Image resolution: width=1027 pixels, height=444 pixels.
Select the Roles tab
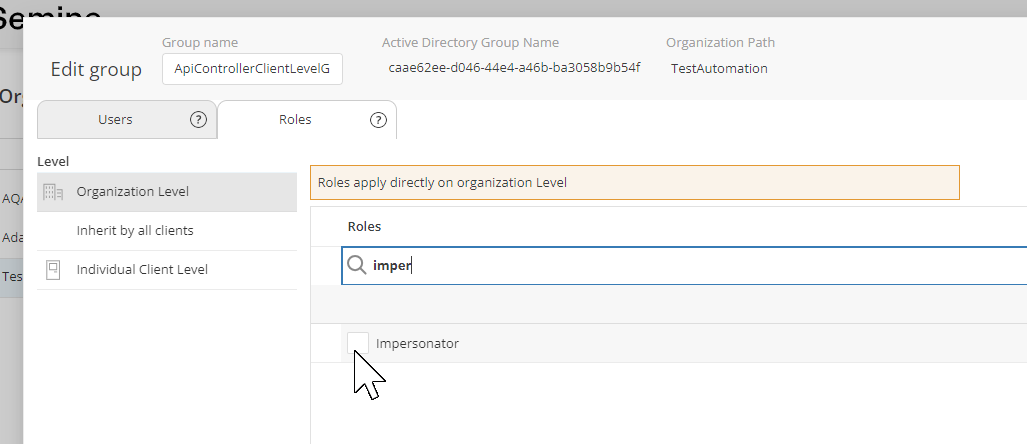pos(294,120)
